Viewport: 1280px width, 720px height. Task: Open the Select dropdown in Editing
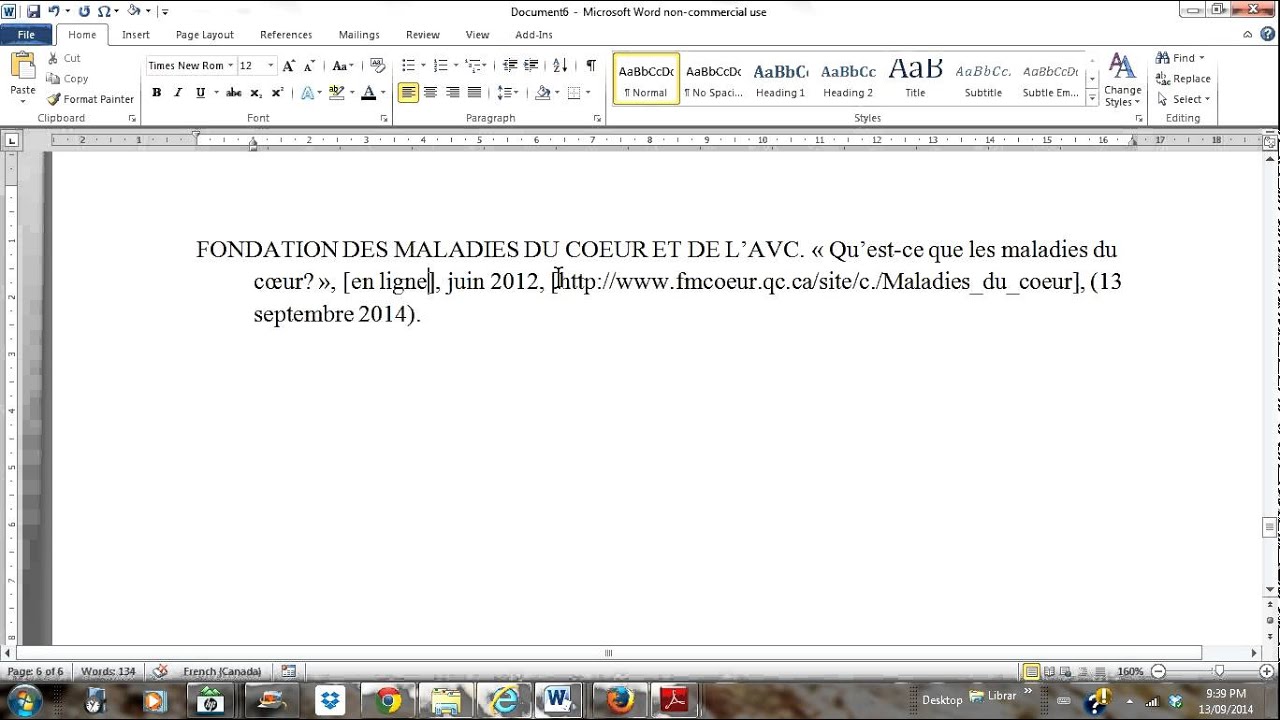(1183, 99)
